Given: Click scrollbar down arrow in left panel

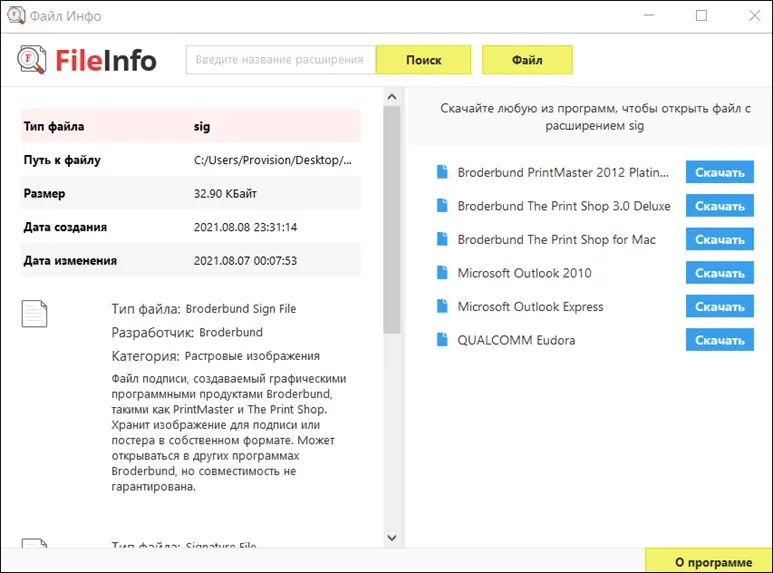Looking at the screenshot, I should (392, 538).
